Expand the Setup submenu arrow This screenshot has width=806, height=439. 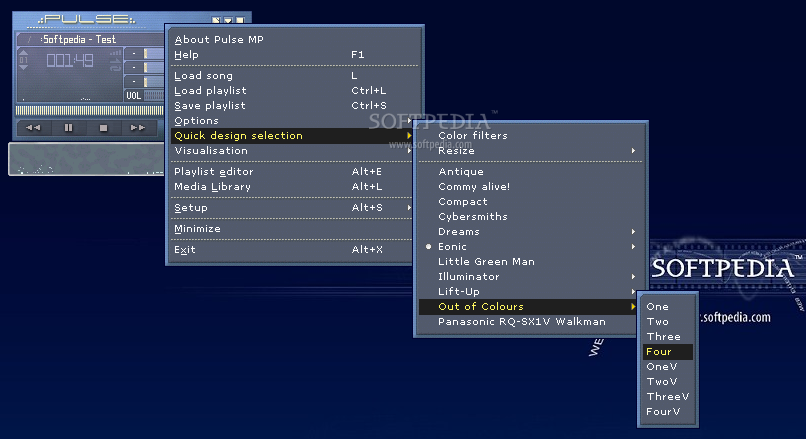pos(409,208)
